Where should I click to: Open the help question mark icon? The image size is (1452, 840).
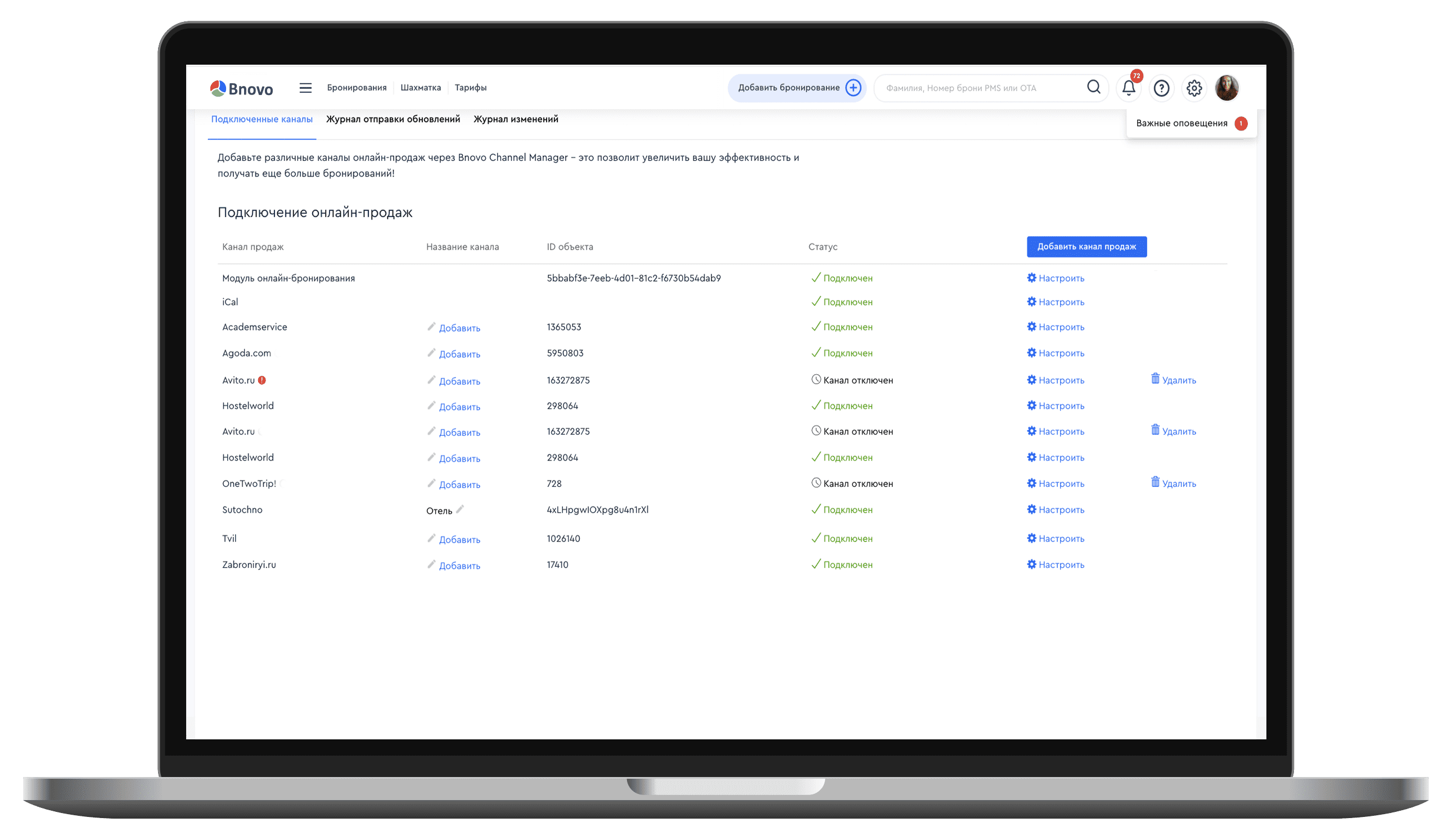pyautogui.click(x=1161, y=88)
